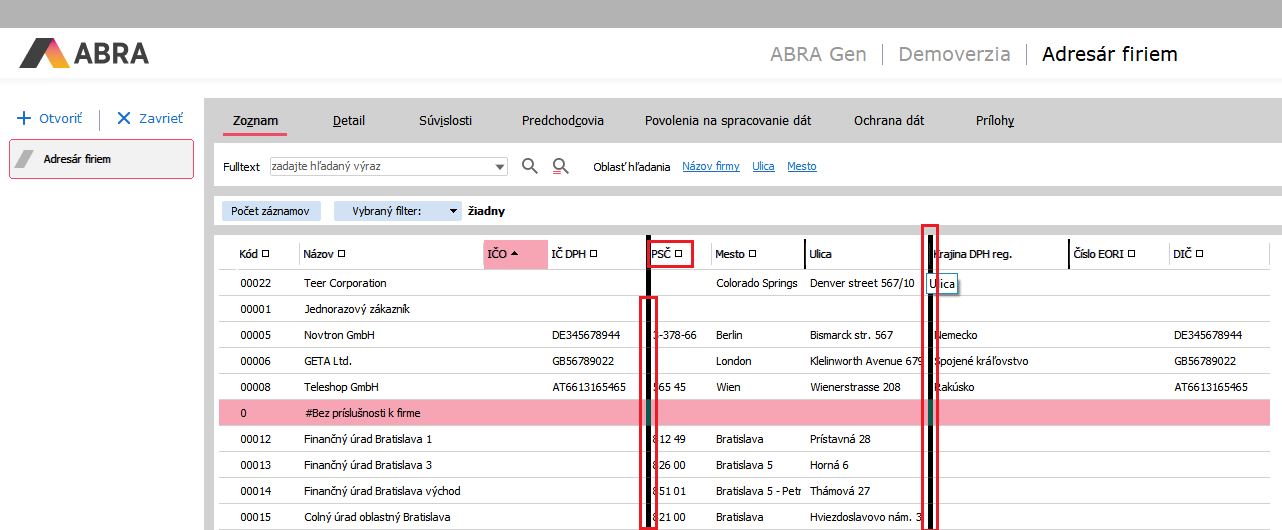
Task: Click the Mesto search area link
Action: coord(801,166)
